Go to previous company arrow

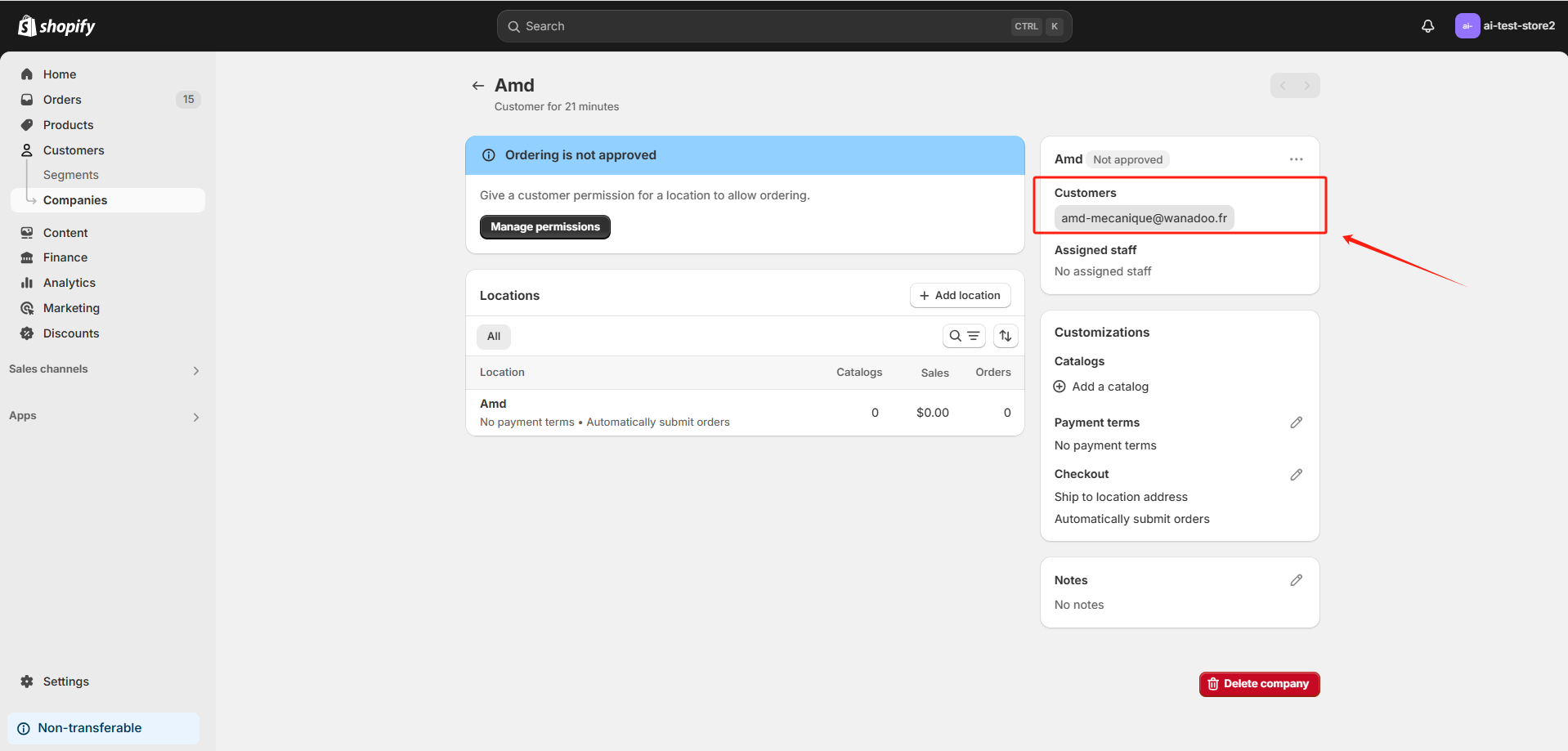1283,86
